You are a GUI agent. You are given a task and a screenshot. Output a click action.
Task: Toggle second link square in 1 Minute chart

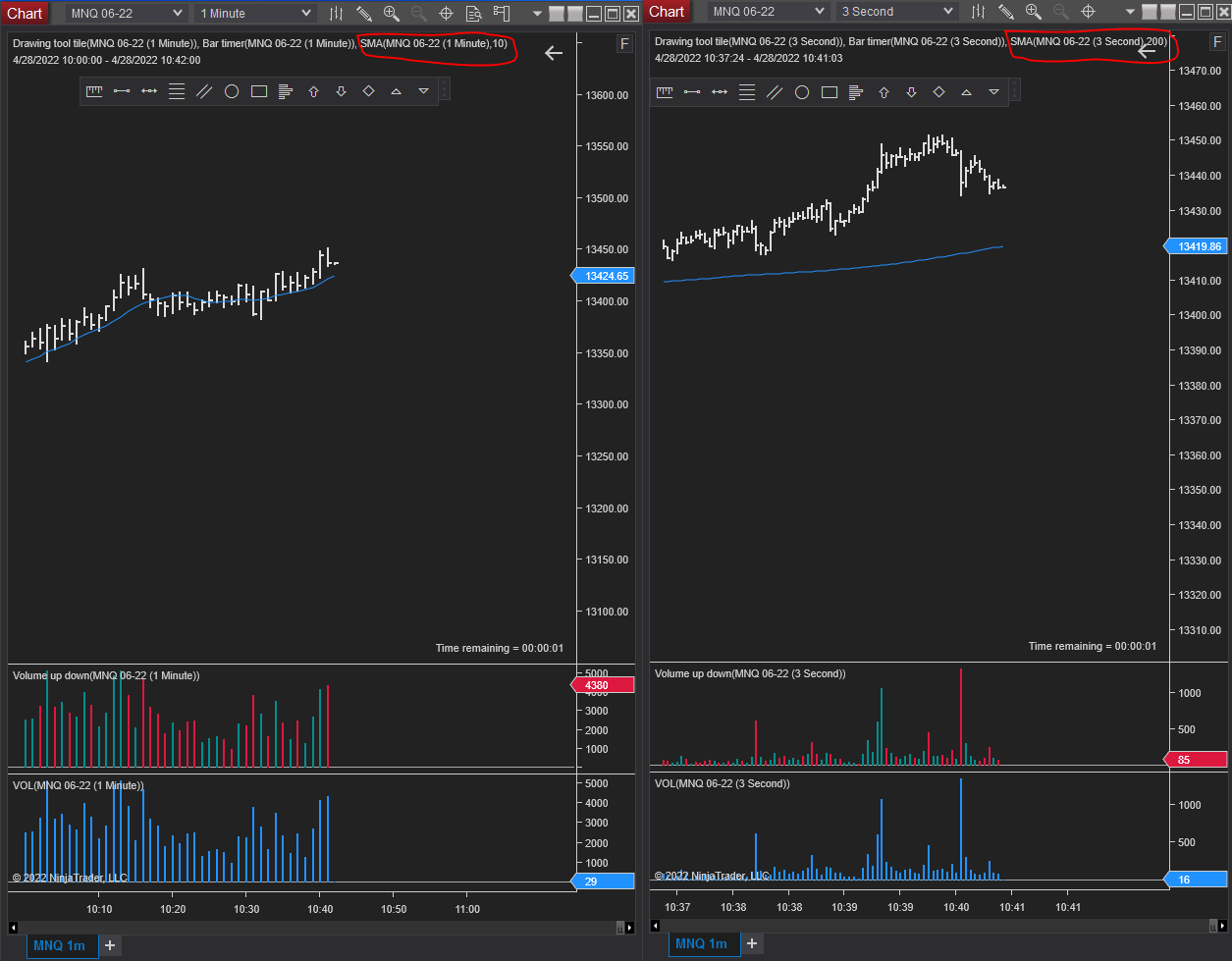pyautogui.click(x=573, y=14)
